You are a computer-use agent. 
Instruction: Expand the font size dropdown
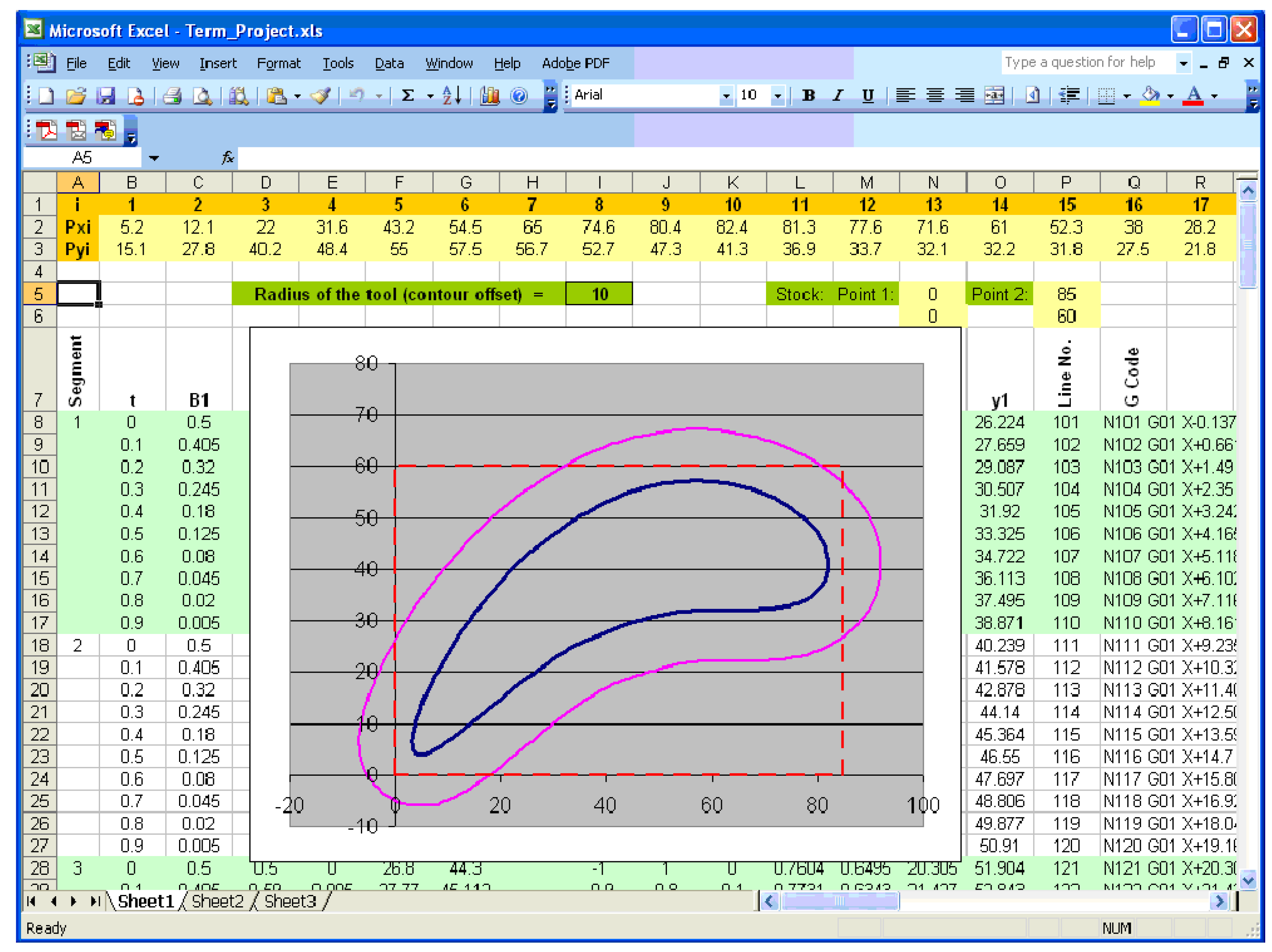pyautogui.click(x=777, y=96)
